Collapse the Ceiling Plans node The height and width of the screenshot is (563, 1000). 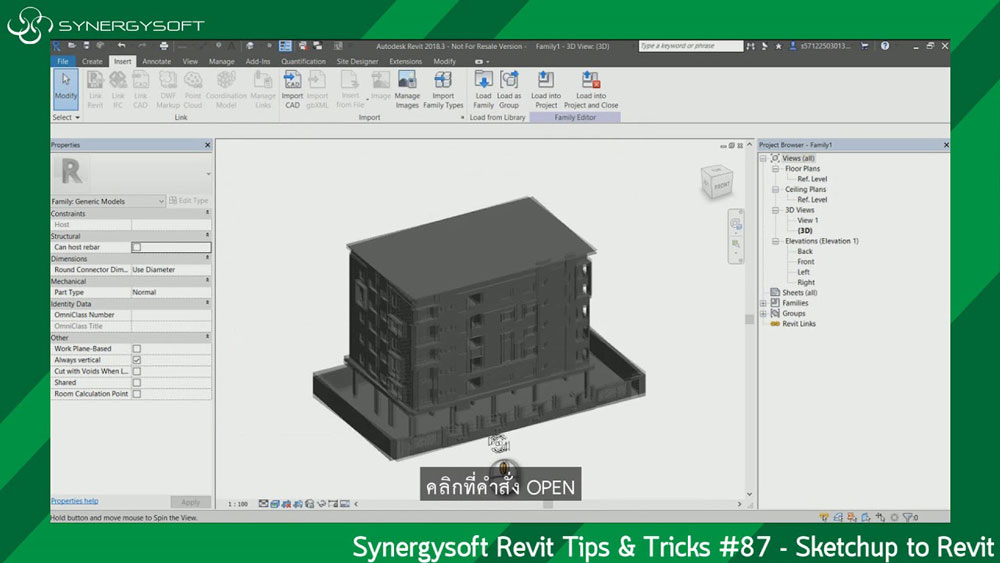tap(776, 189)
